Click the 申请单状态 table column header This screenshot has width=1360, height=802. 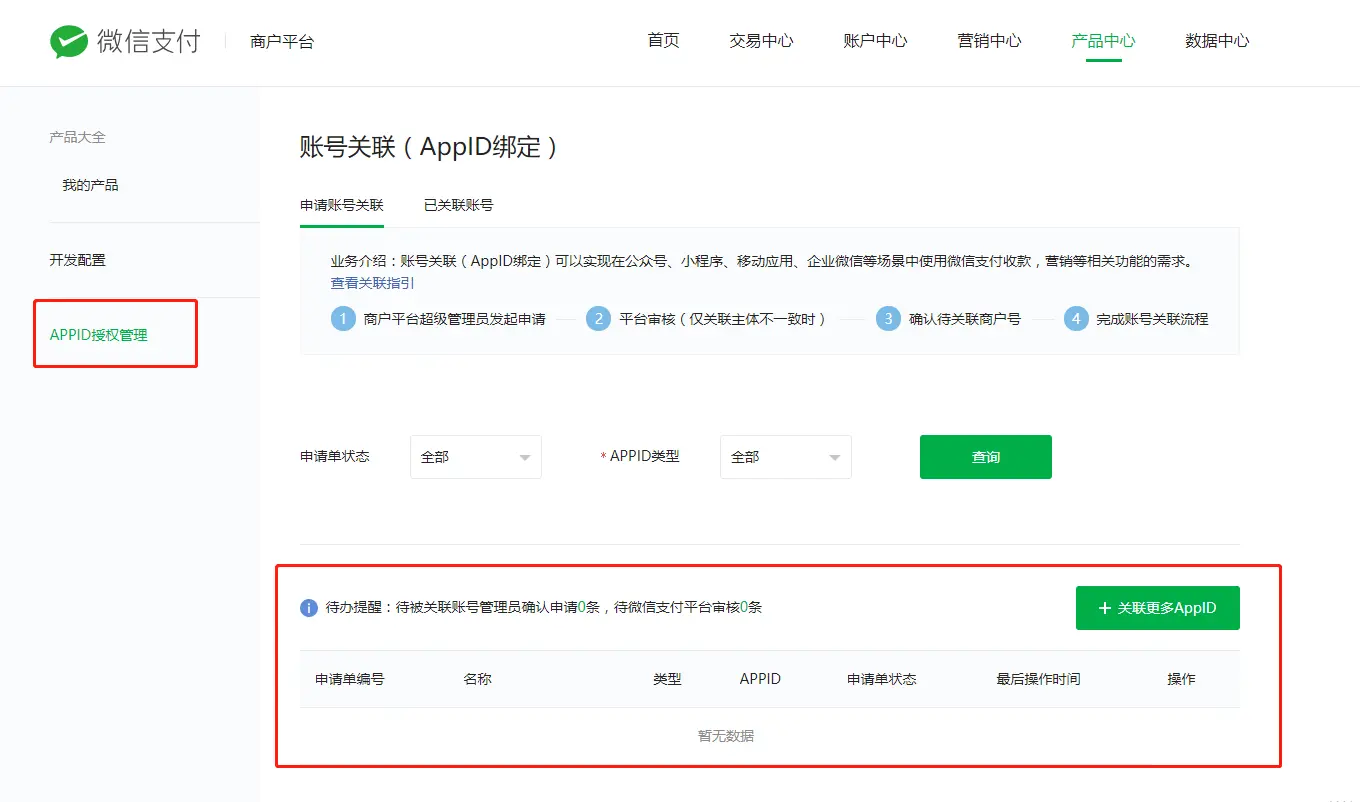(882, 679)
